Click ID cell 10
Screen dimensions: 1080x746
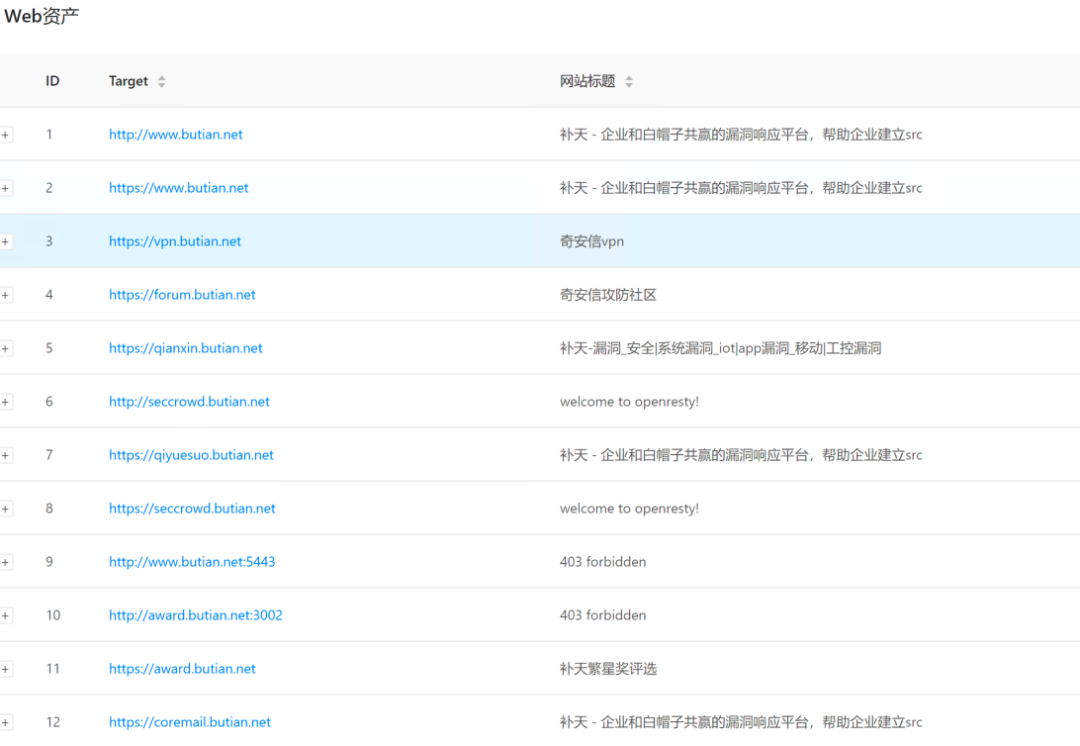coord(53,615)
